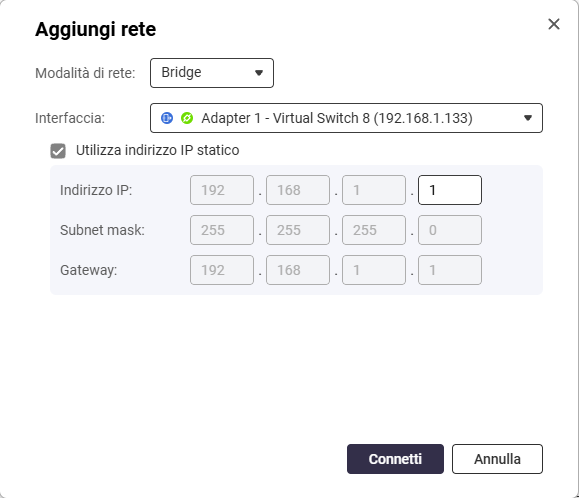Click the second Gateway octet 168 field
The height and width of the screenshot is (498, 579).
click(298, 270)
